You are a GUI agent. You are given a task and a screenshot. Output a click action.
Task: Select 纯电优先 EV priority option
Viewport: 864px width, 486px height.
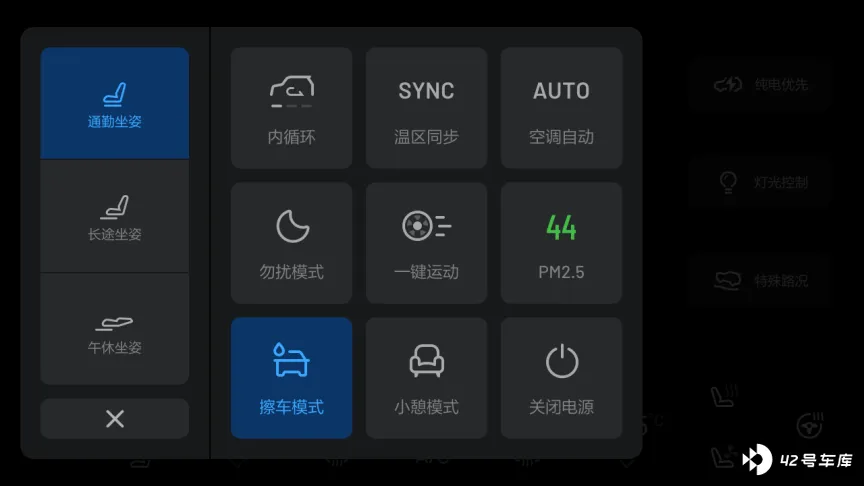pos(760,85)
